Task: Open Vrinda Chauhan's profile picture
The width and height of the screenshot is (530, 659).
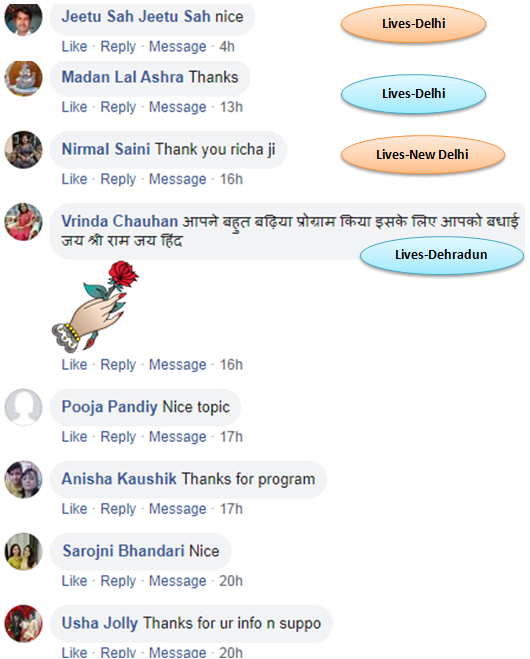Action: click(x=23, y=222)
